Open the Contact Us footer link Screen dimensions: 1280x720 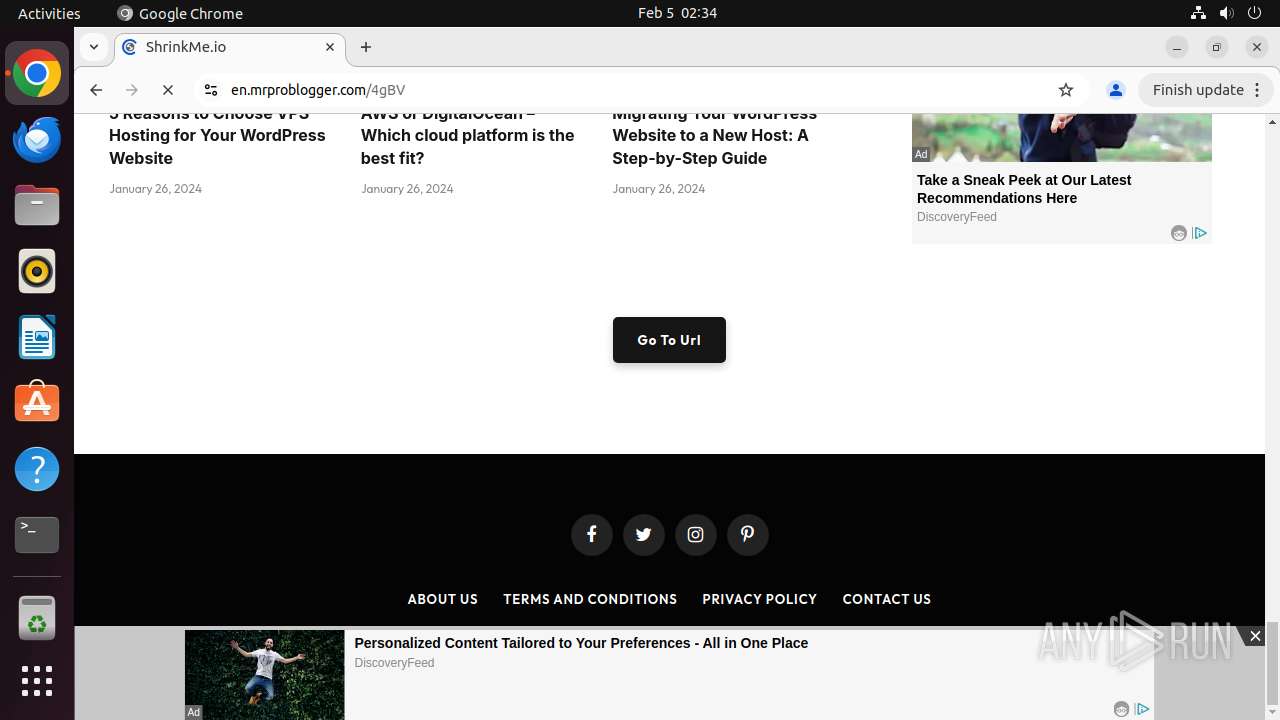click(886, 599)
